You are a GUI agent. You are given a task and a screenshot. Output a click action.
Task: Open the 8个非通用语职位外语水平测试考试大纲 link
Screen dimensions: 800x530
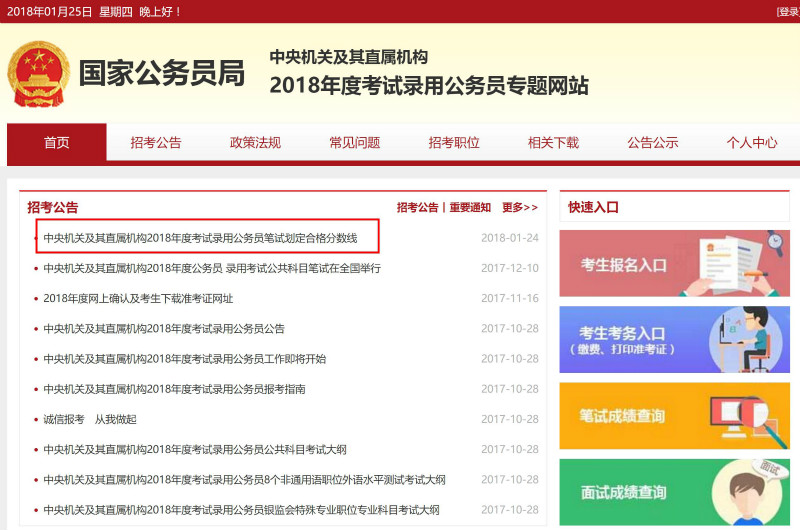244,479
